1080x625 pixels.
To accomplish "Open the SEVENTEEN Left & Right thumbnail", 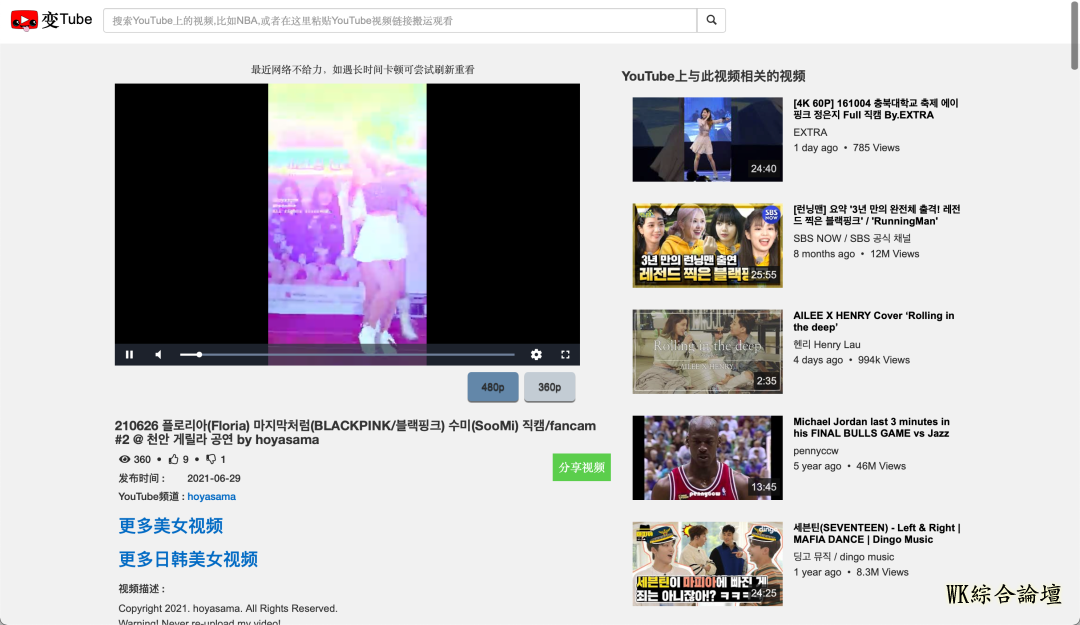I will [707, 564].
